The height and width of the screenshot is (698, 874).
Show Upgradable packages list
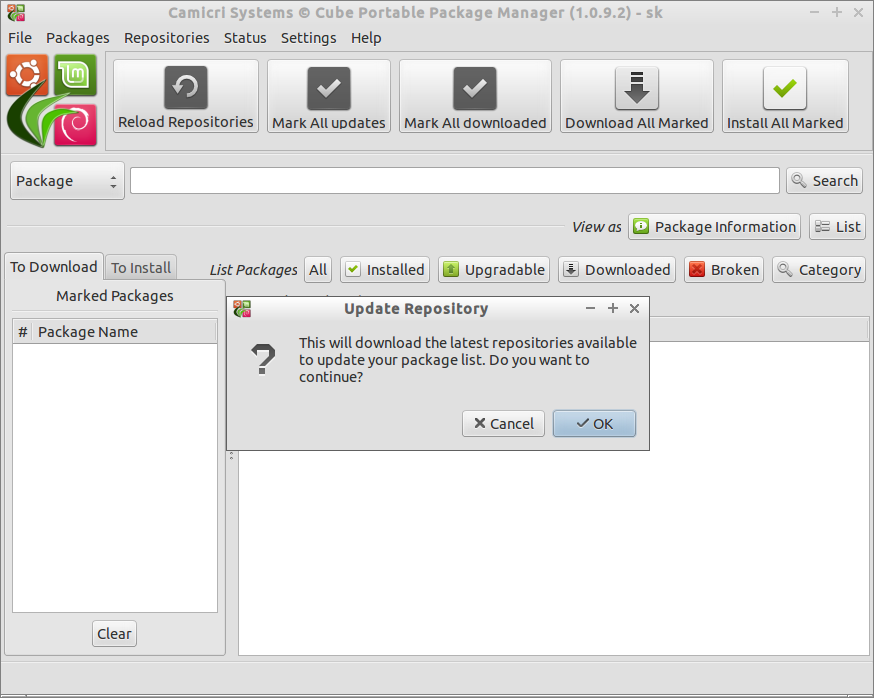coord(494,269)
